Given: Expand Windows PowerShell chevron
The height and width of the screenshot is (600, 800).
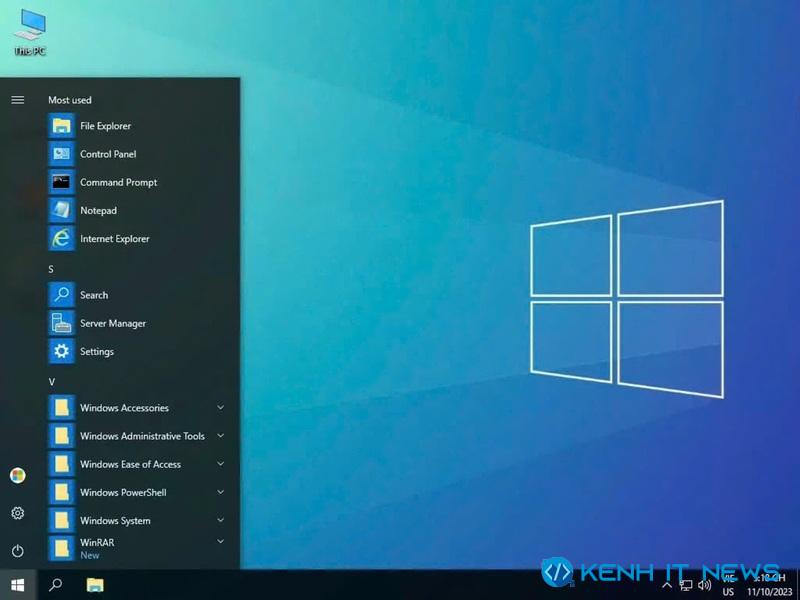Looking at the screenshot, I should click(220, 492).
